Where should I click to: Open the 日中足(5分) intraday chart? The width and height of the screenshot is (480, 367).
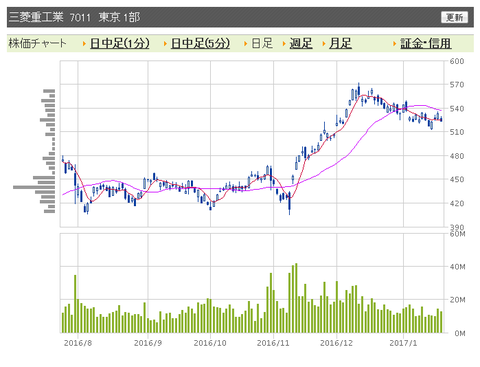coord(200,43)
